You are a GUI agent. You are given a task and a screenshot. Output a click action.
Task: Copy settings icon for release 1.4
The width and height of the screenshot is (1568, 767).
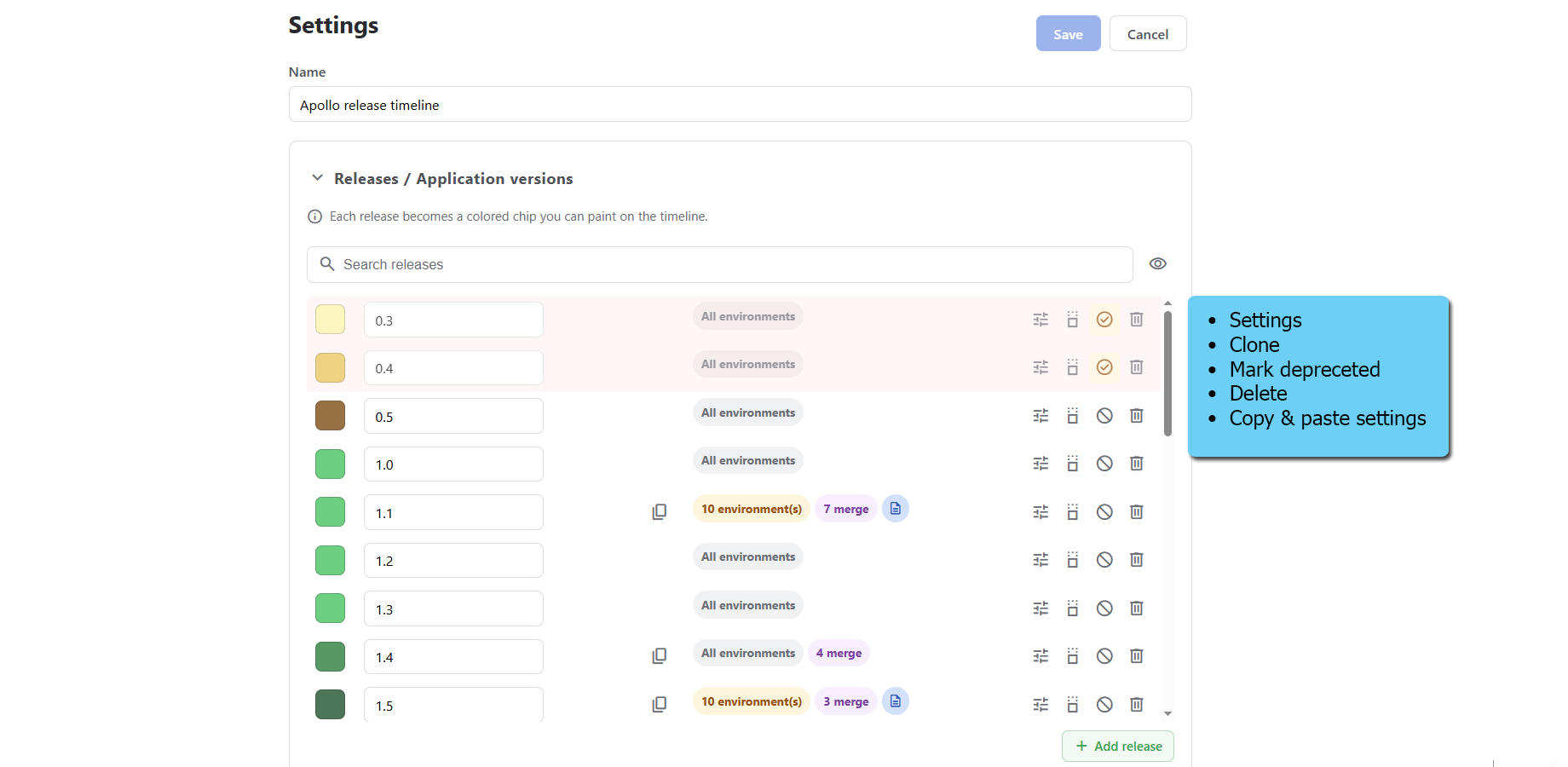659,656
